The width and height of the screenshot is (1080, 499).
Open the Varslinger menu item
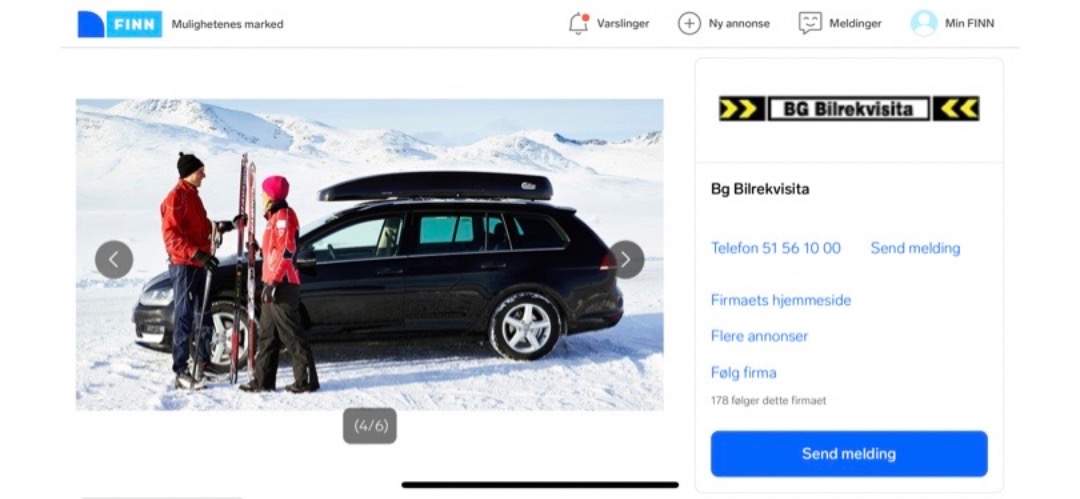point(623,23)
